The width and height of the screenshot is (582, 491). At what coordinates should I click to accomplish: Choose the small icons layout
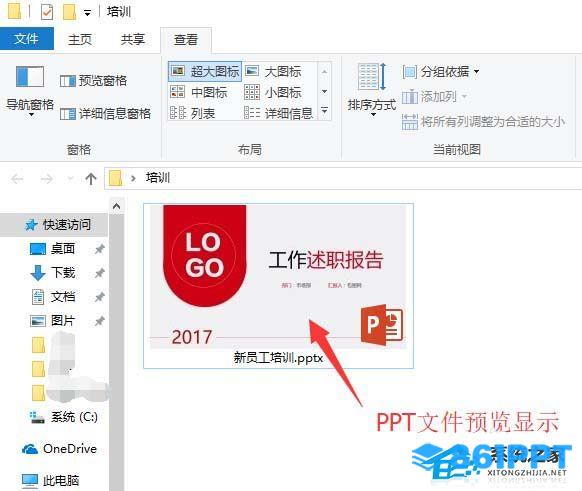(273, 92)
